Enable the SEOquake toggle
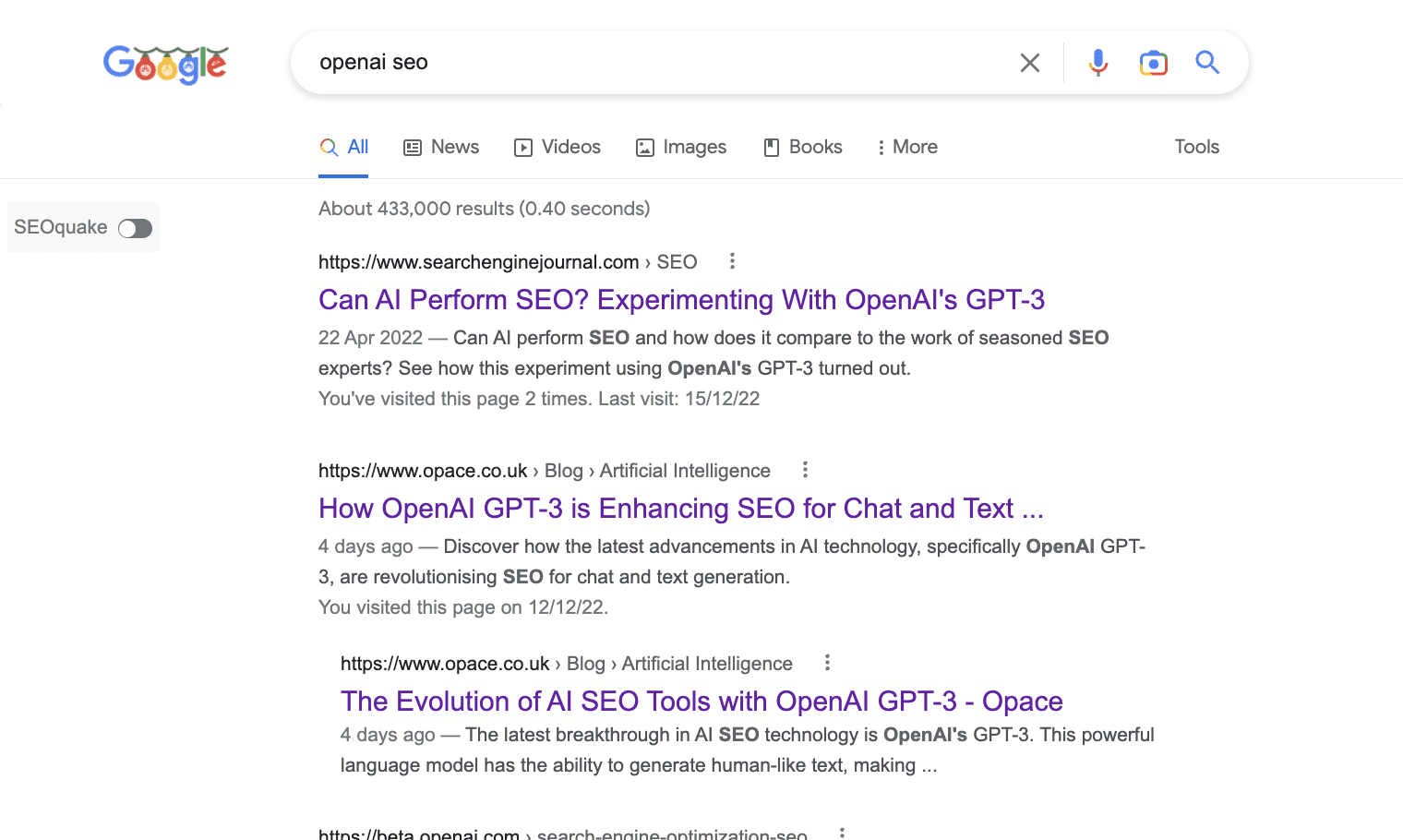 [135, 227]
